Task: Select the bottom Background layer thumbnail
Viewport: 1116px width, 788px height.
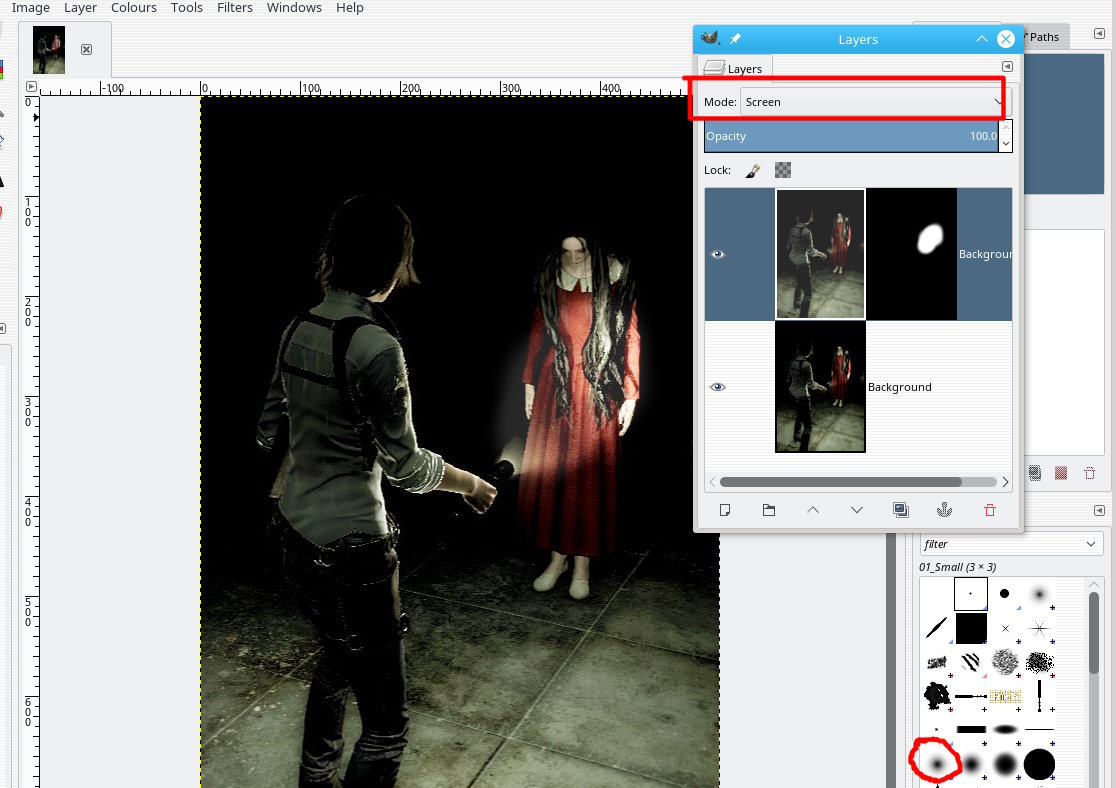Action: tap(820, 387)
